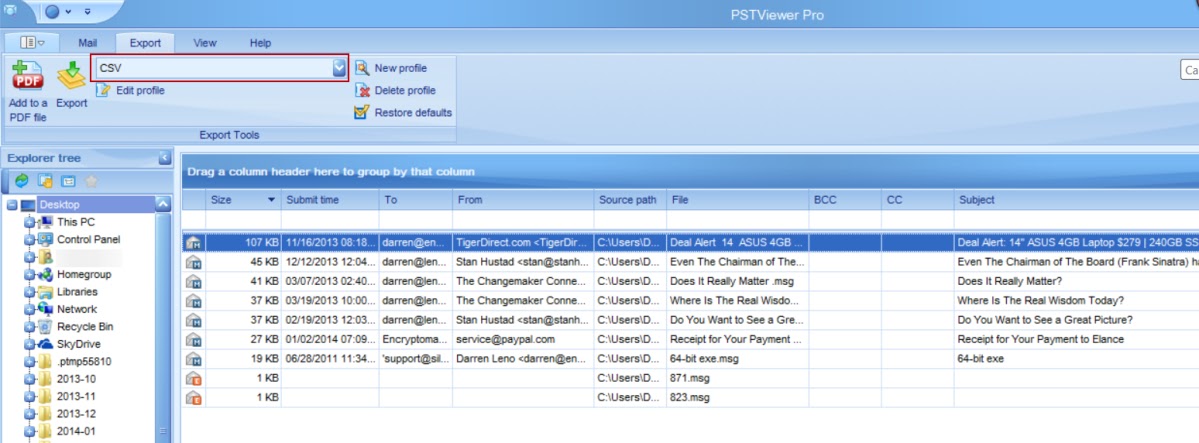
Task: Sort by the Source path column header
Action: click(x=630, y=200)
